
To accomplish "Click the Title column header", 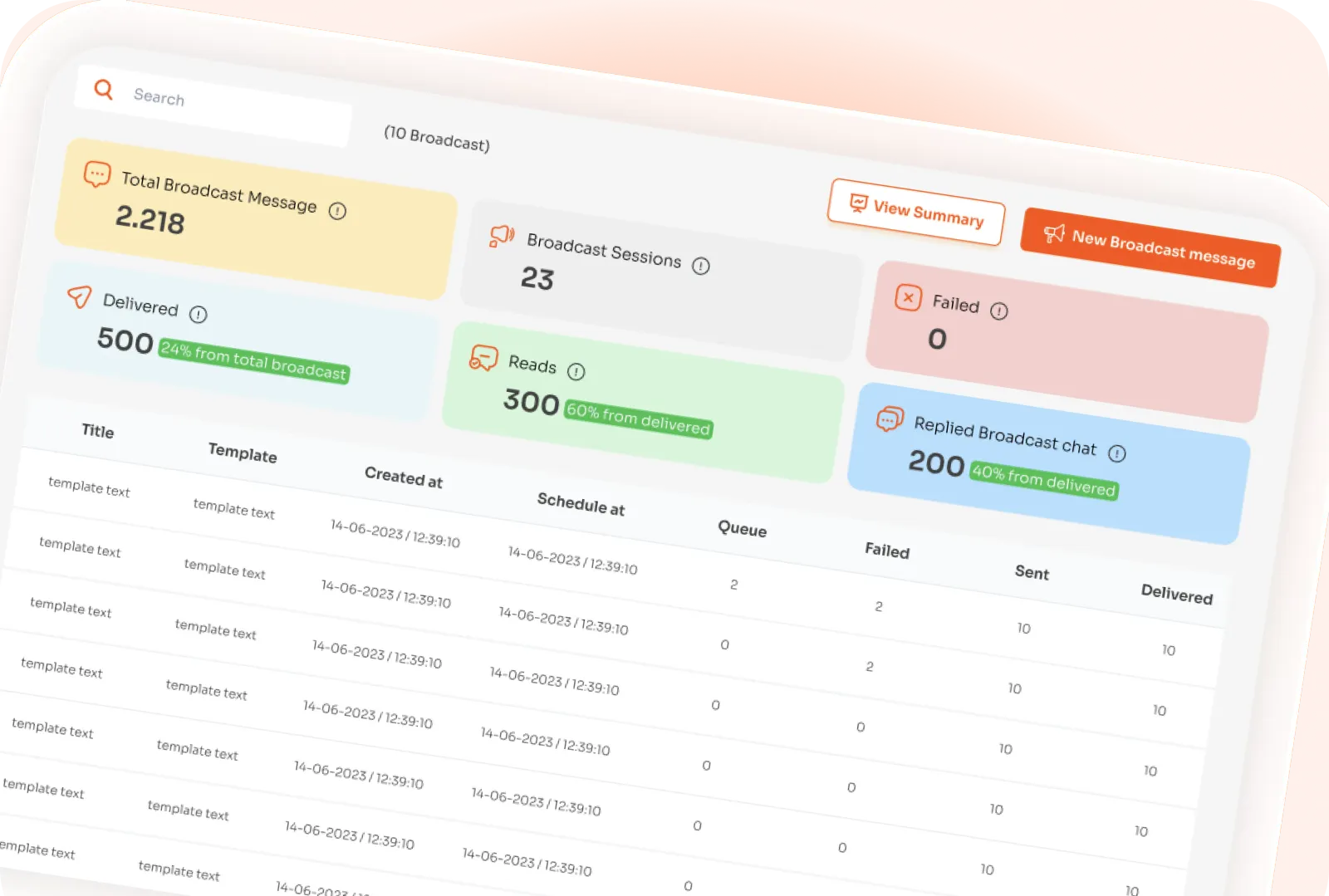I will point(97,431).
